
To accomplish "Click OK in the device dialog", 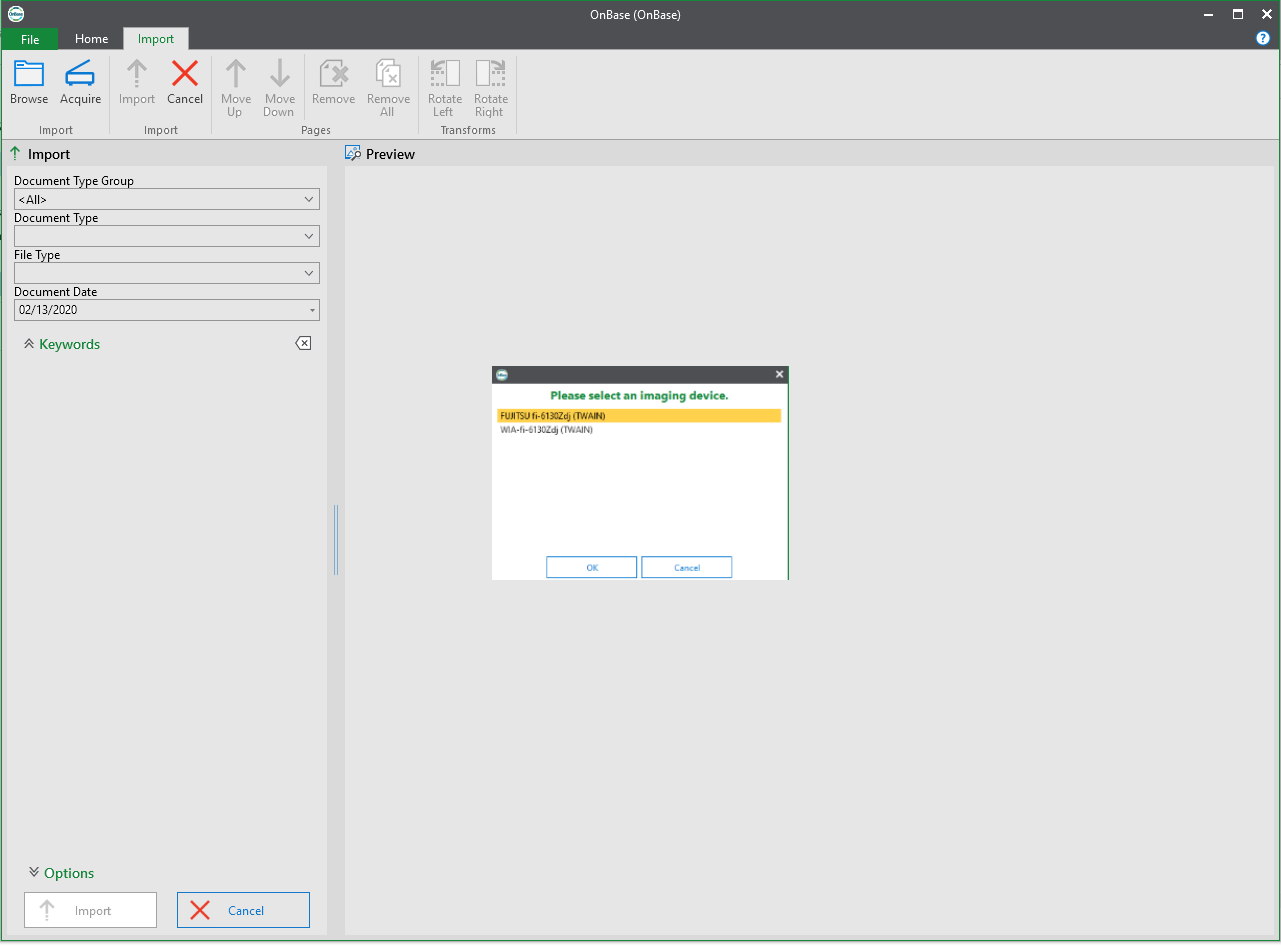I will coord(592,567).
